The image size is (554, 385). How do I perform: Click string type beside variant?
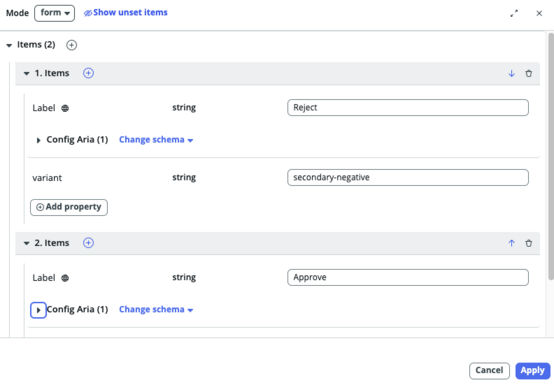pyautogui.click(x=184, y=177)
